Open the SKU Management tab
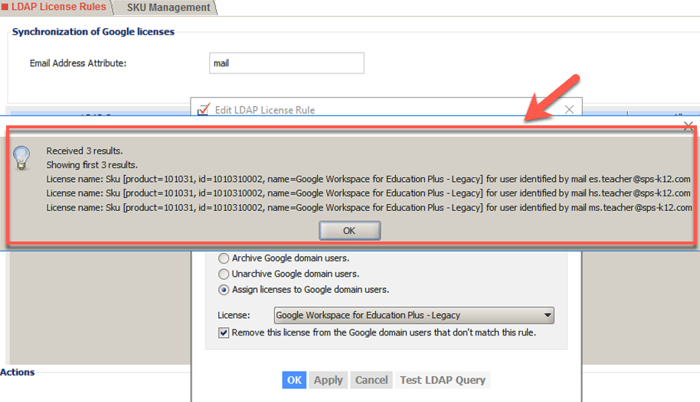Image resolution: width=700 pixels, height=402 pixels. (x=168, y=8)
